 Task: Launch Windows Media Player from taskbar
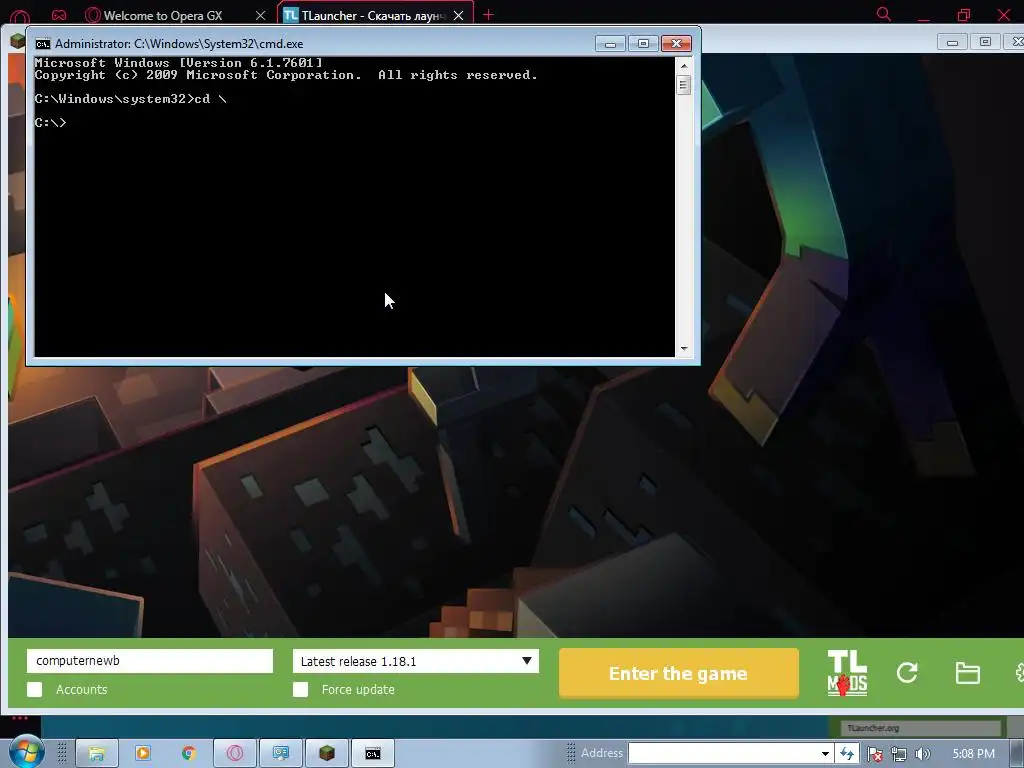point(142,753)
